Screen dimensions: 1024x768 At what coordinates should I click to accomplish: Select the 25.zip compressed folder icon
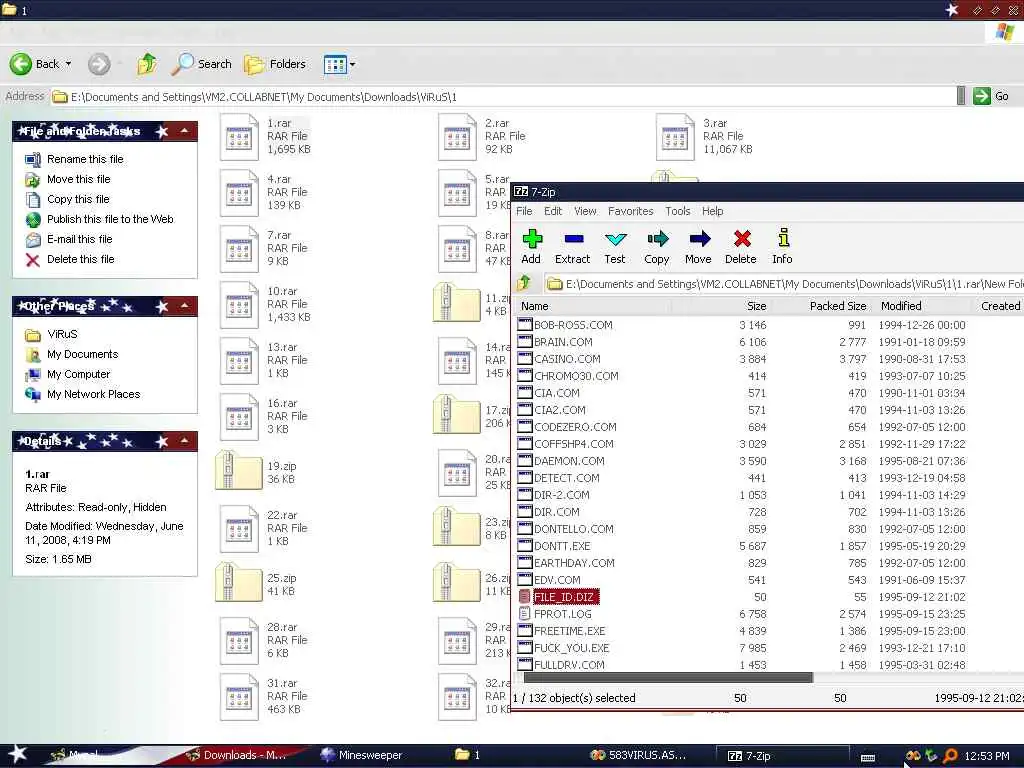tap(239, 583)
